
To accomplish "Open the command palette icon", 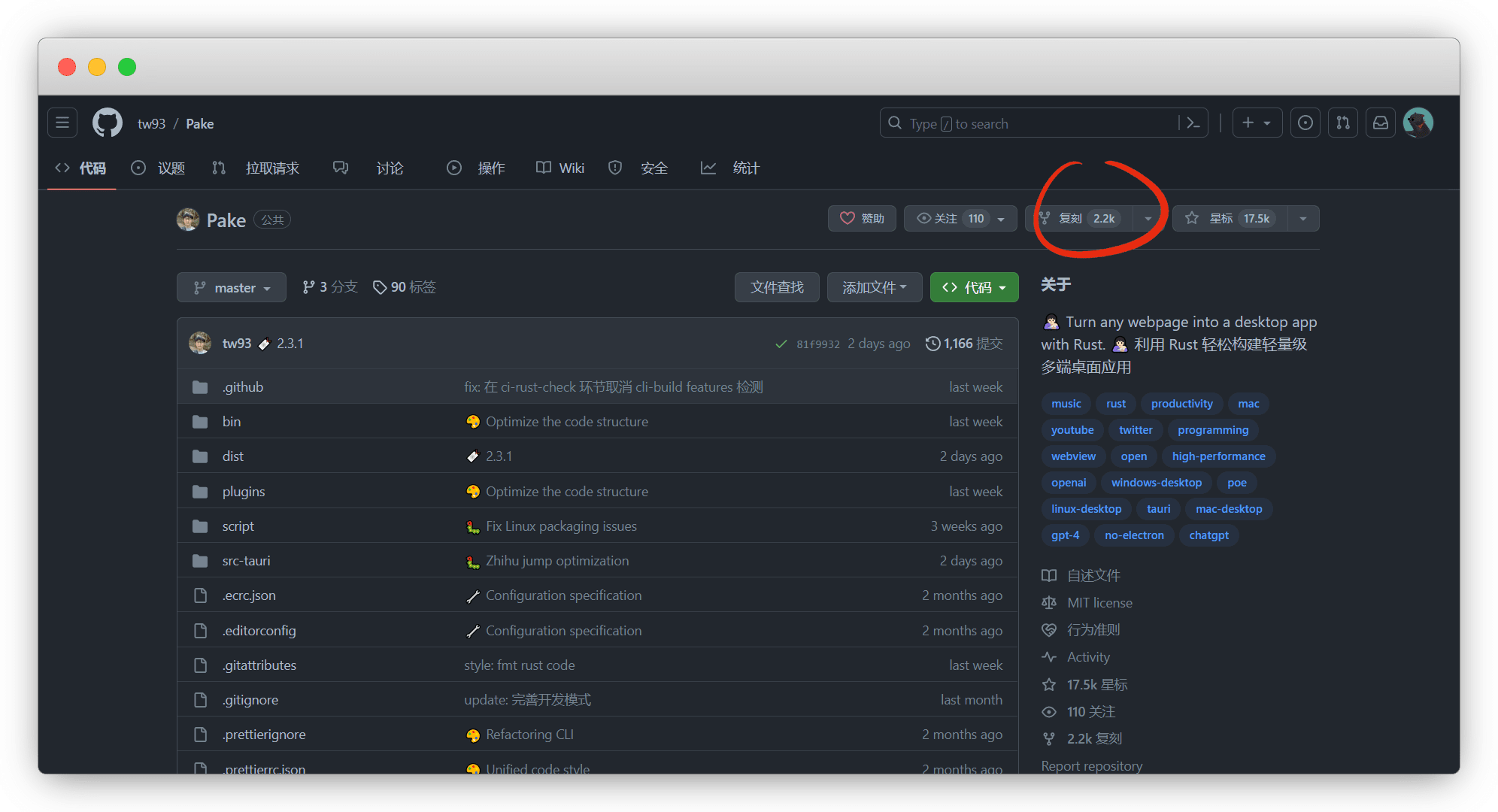I will pyautogui.click(x=1193, y=123).
